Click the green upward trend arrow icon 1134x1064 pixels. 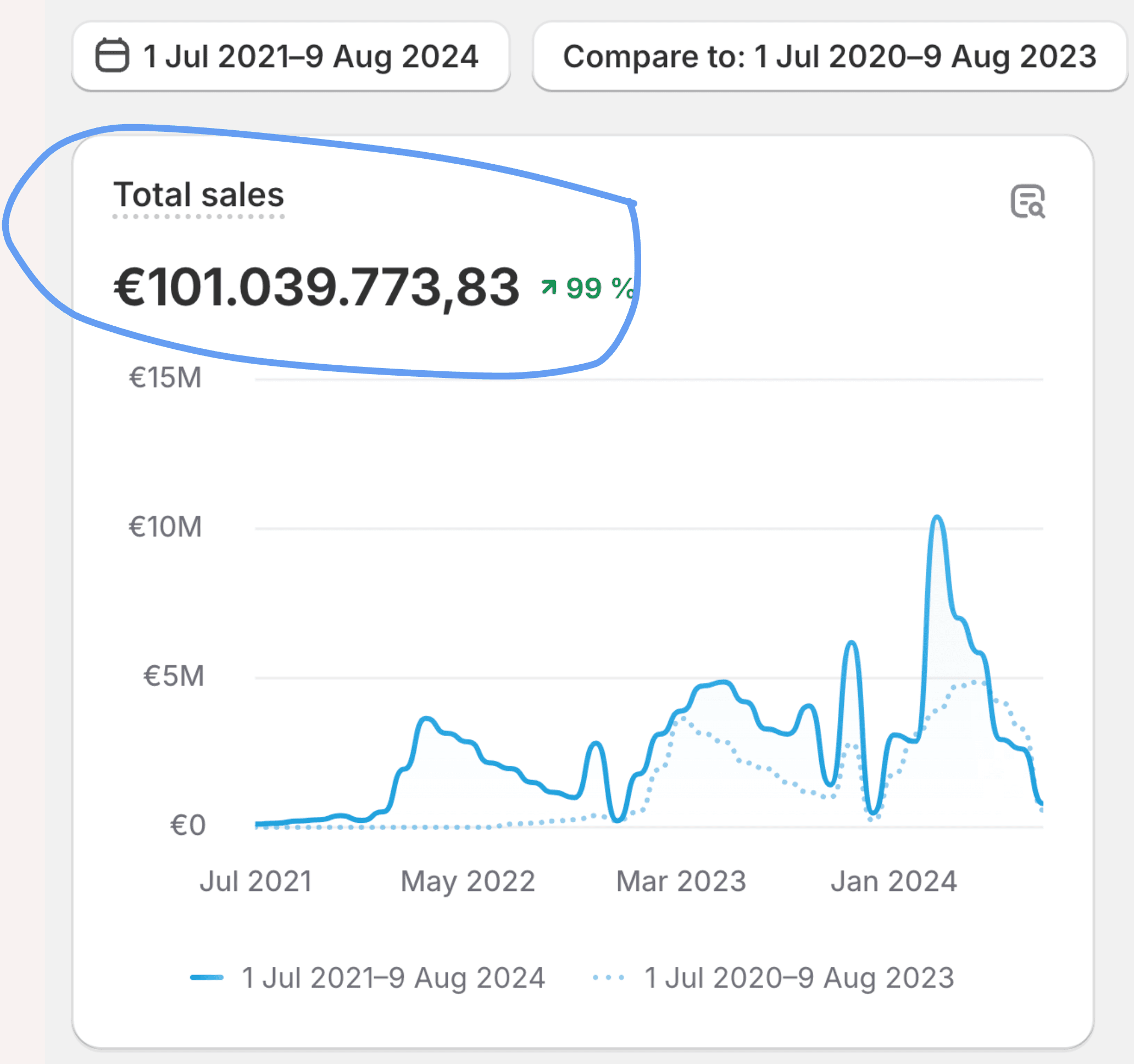click(549, 287)
